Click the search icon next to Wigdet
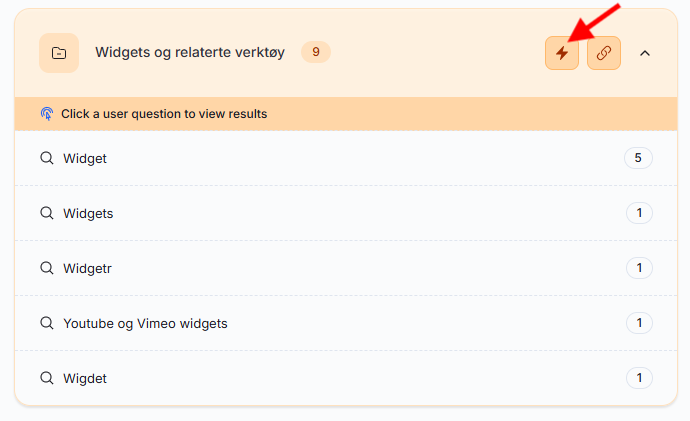690x421 pixels. click(46, 378)
